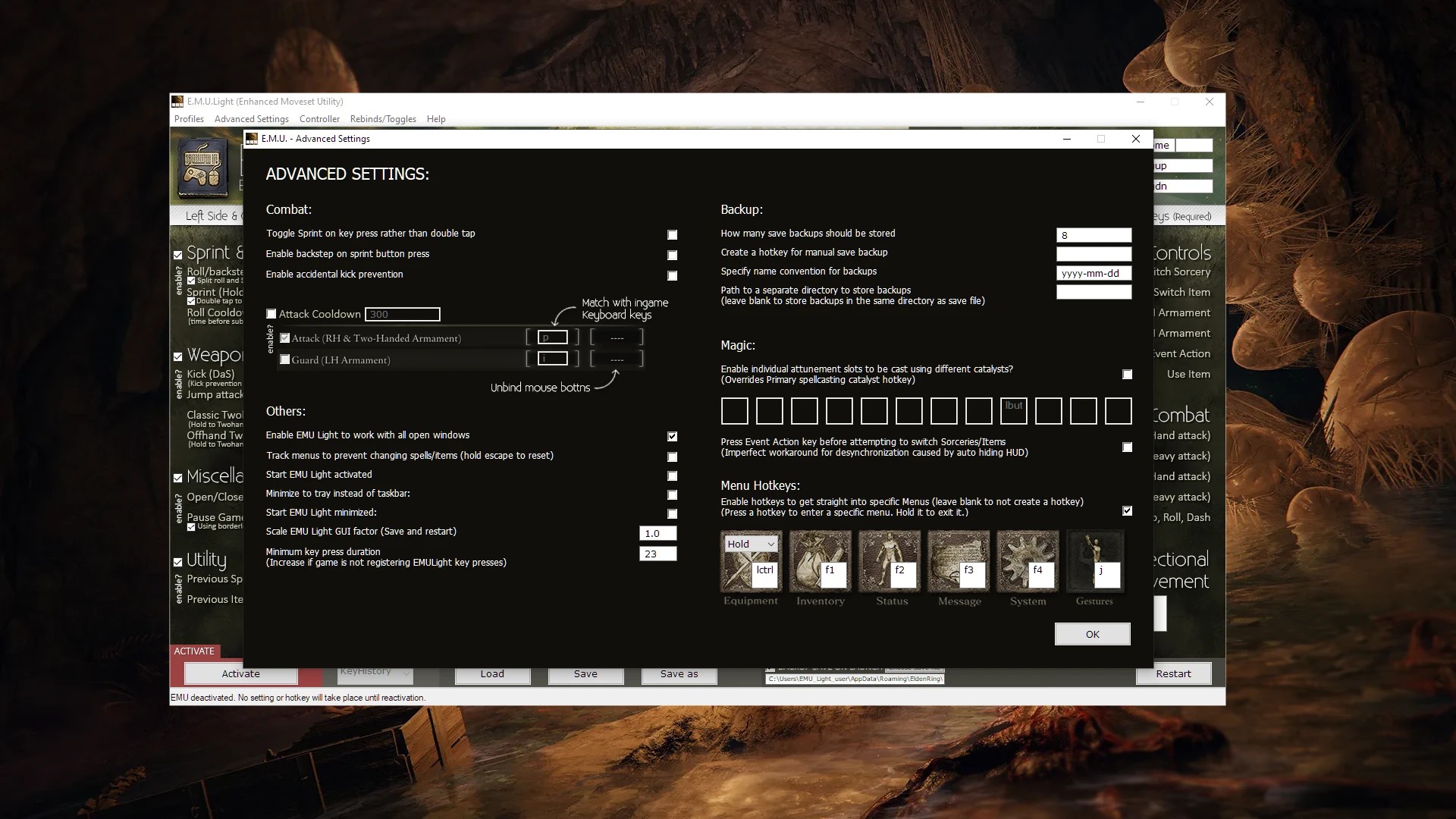
Task: Click the Load button
Action: pyautogui.click(x=492, y=673)
